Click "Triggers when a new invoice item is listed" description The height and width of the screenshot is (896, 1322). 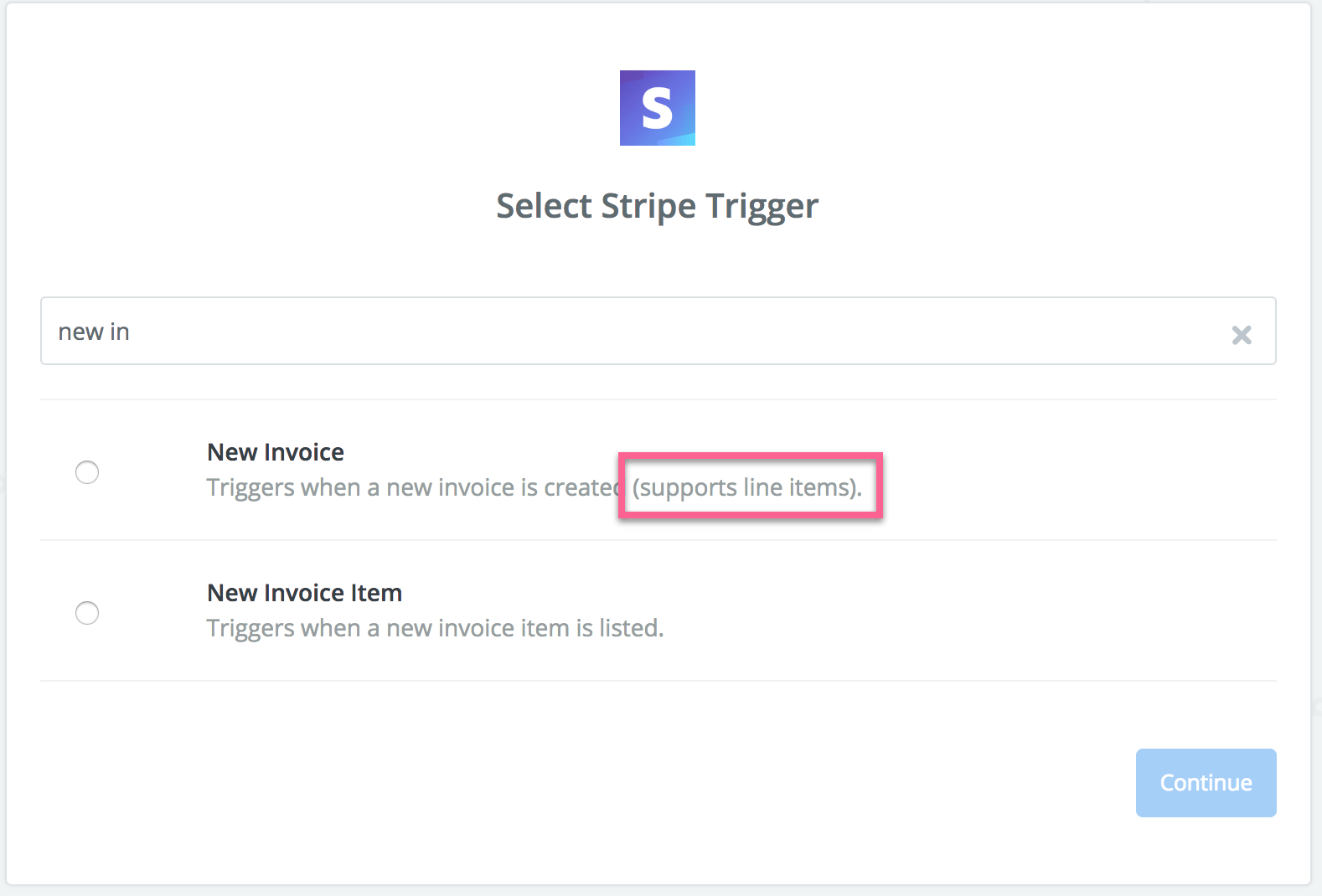(x=436, y=628)
